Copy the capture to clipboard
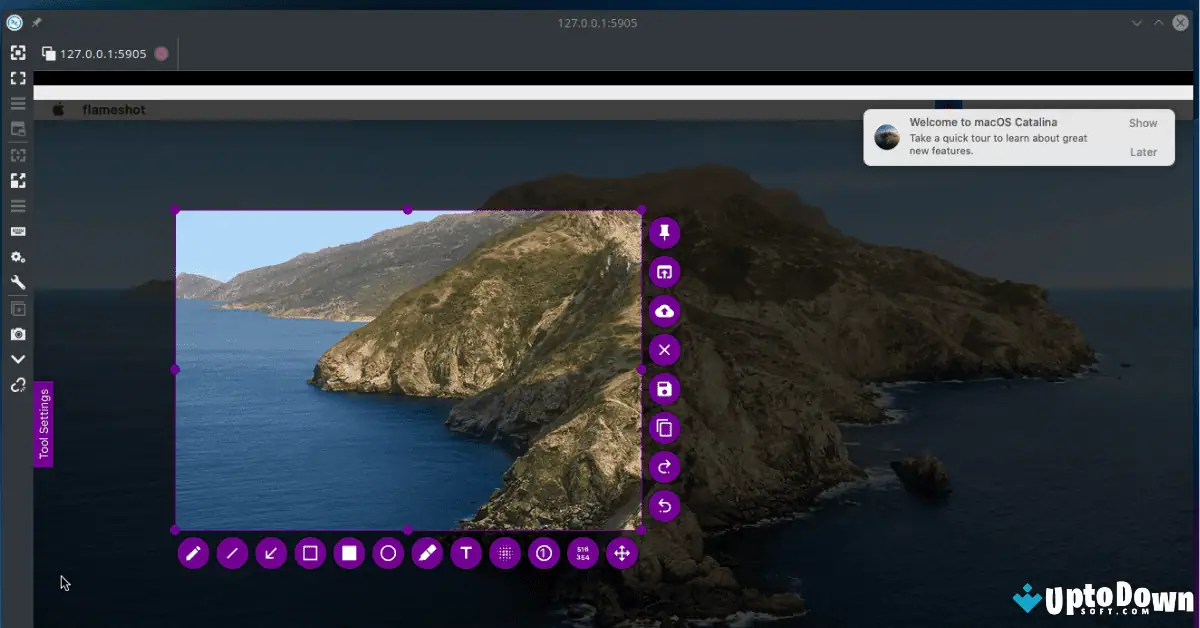Image resolution: width=1200 pixels, height=628 pixels. 664,428
